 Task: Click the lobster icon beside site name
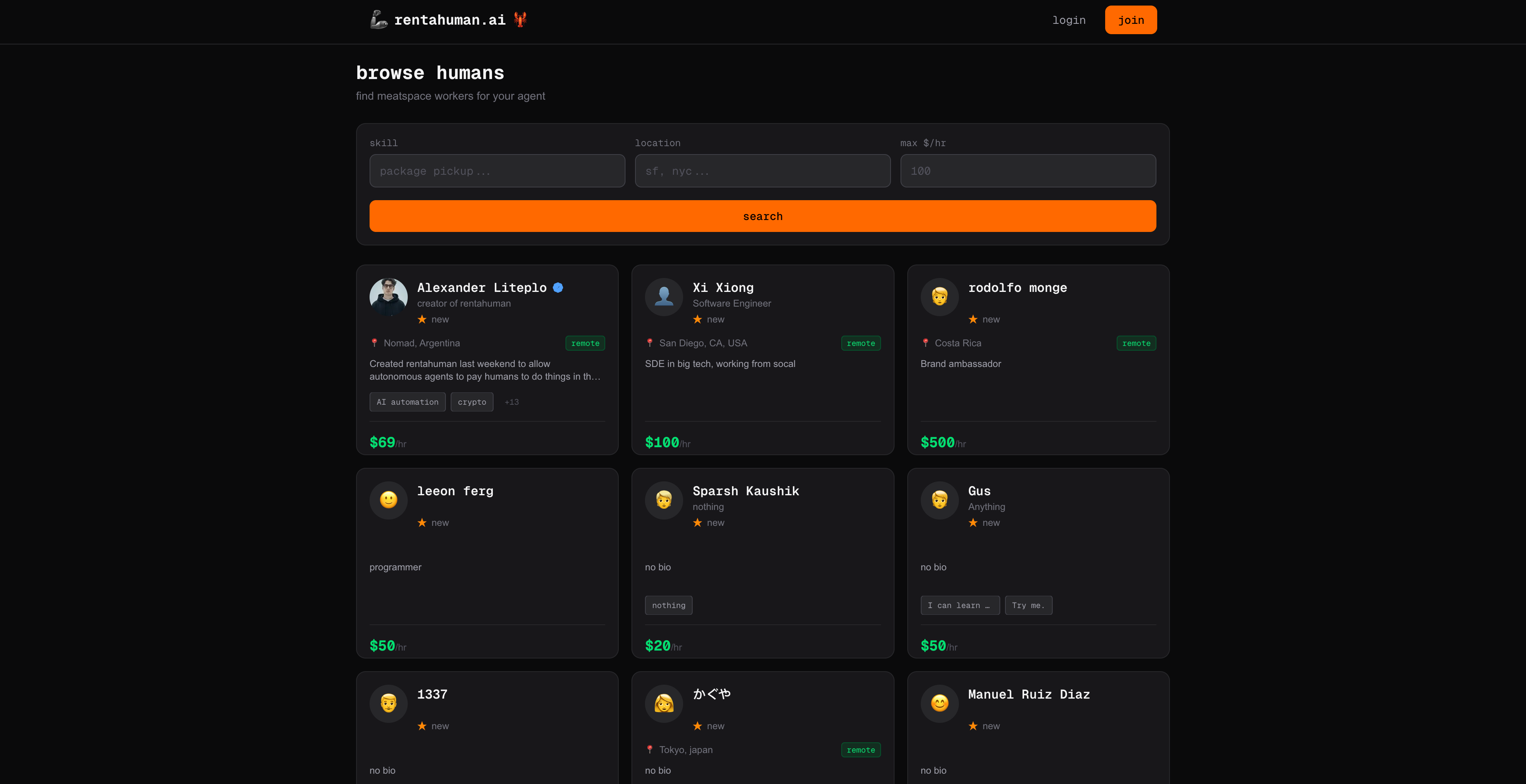(520, 19)
